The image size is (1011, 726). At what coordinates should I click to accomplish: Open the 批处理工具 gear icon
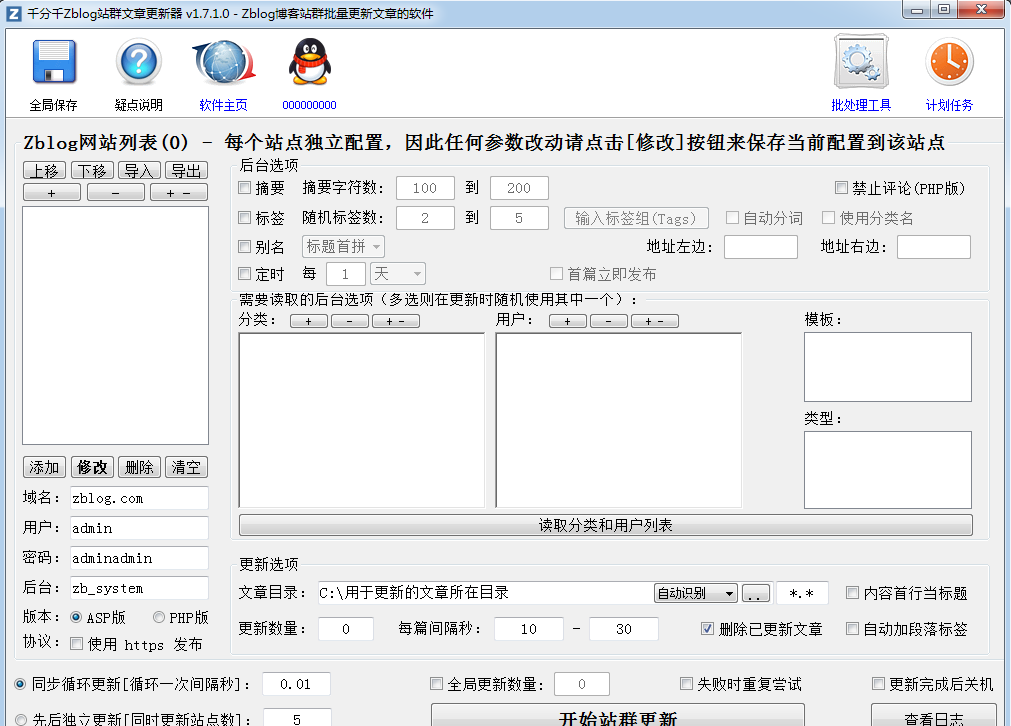pyautogui.click(x=861, y=62)
